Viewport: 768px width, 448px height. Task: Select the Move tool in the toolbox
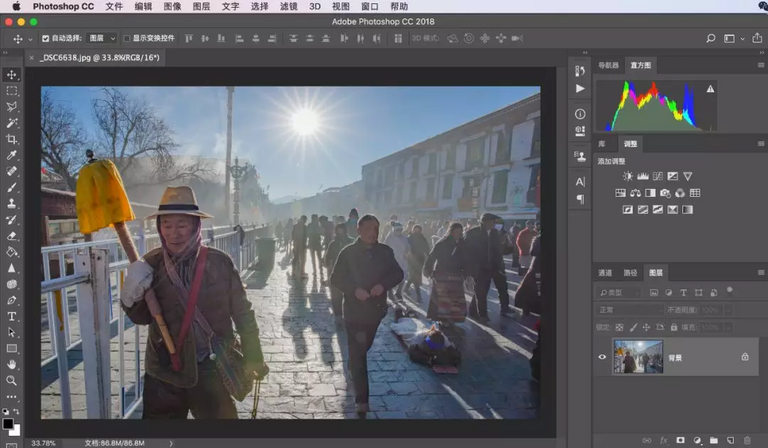(x=12, y=75)
